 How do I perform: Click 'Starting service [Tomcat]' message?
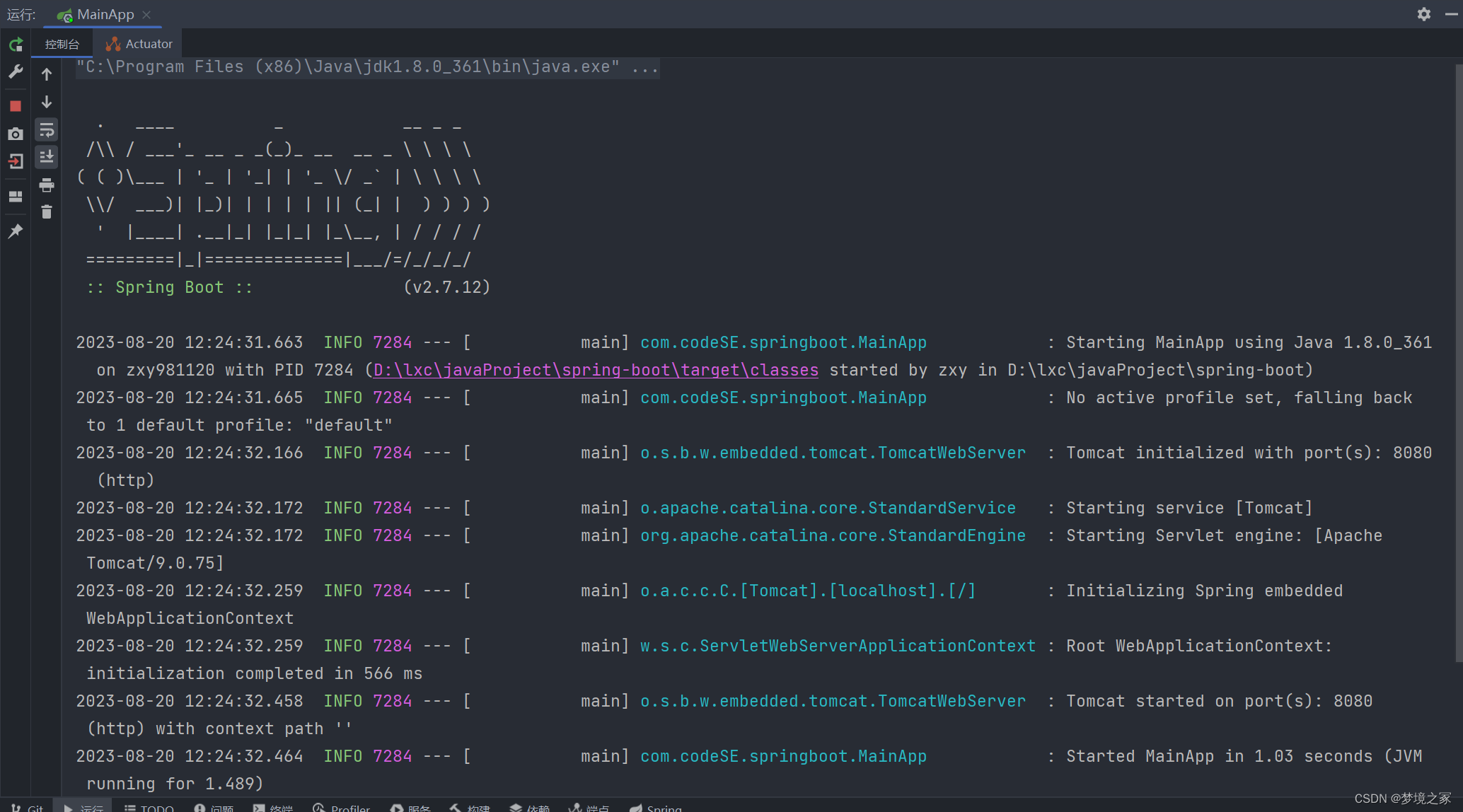(1189, 508)
